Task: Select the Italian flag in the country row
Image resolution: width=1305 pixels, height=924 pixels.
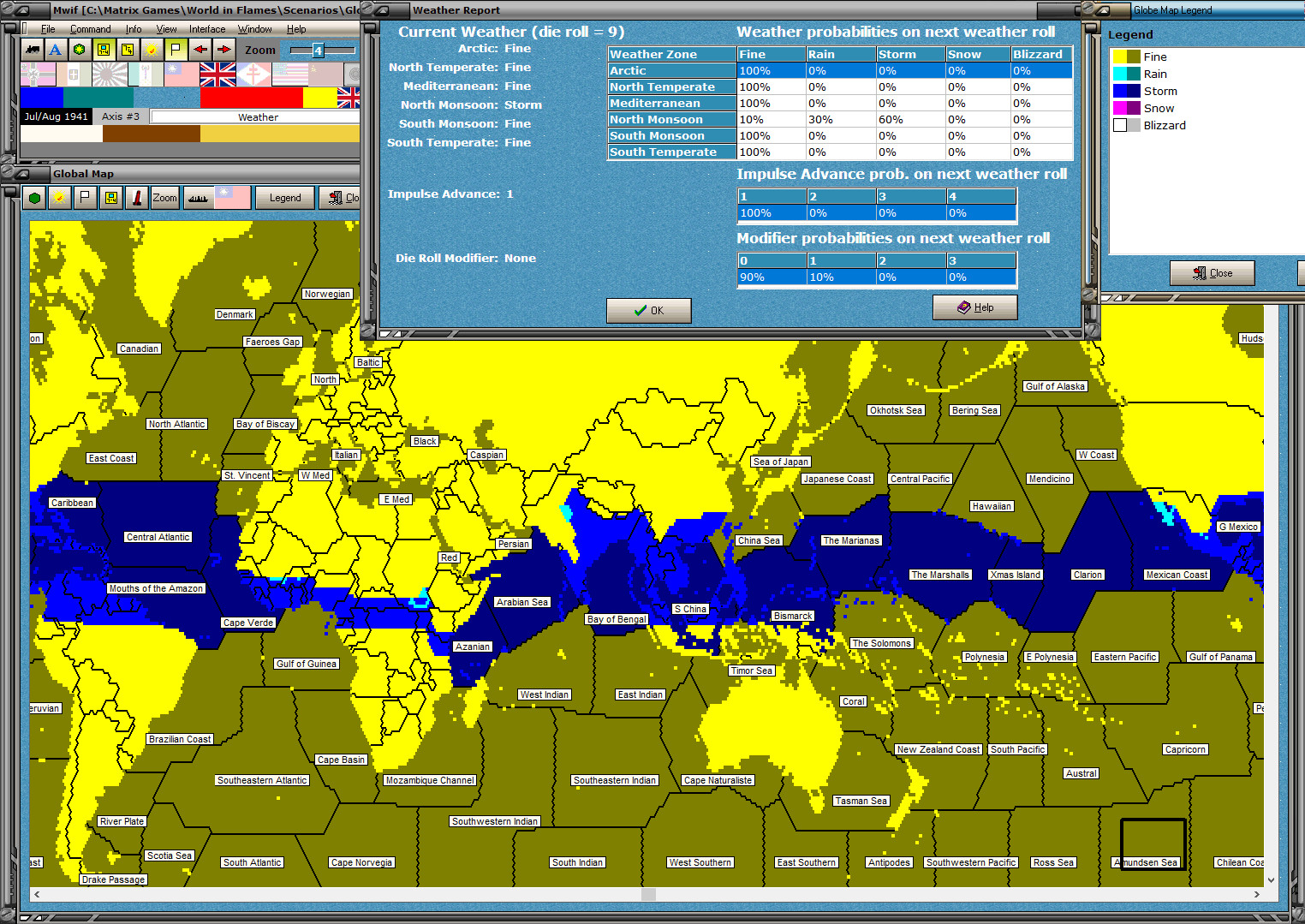Action: [74, 75]
